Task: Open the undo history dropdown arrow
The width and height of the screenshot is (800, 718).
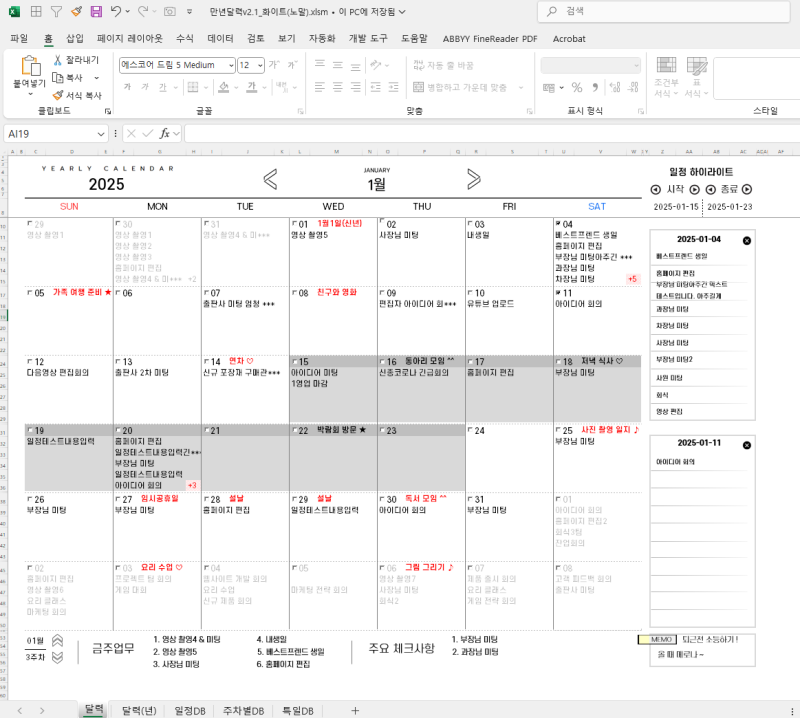Action: 128,11
